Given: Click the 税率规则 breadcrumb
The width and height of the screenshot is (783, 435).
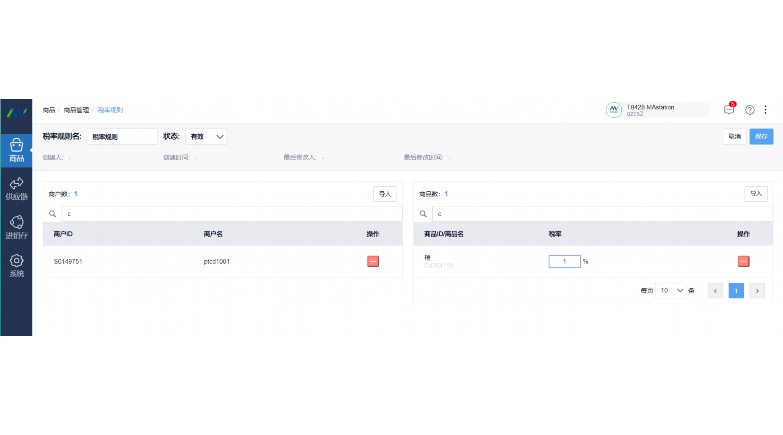Looking at the screenshot, I should (110, 110).
